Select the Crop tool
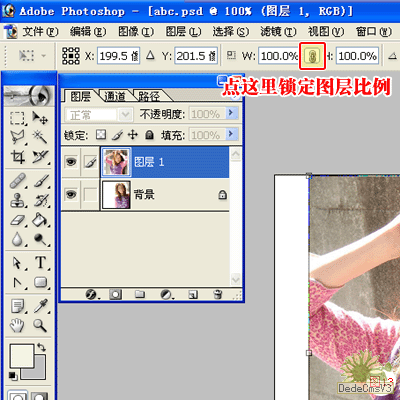This screenshot has width=400, height=400. [17, 157]
